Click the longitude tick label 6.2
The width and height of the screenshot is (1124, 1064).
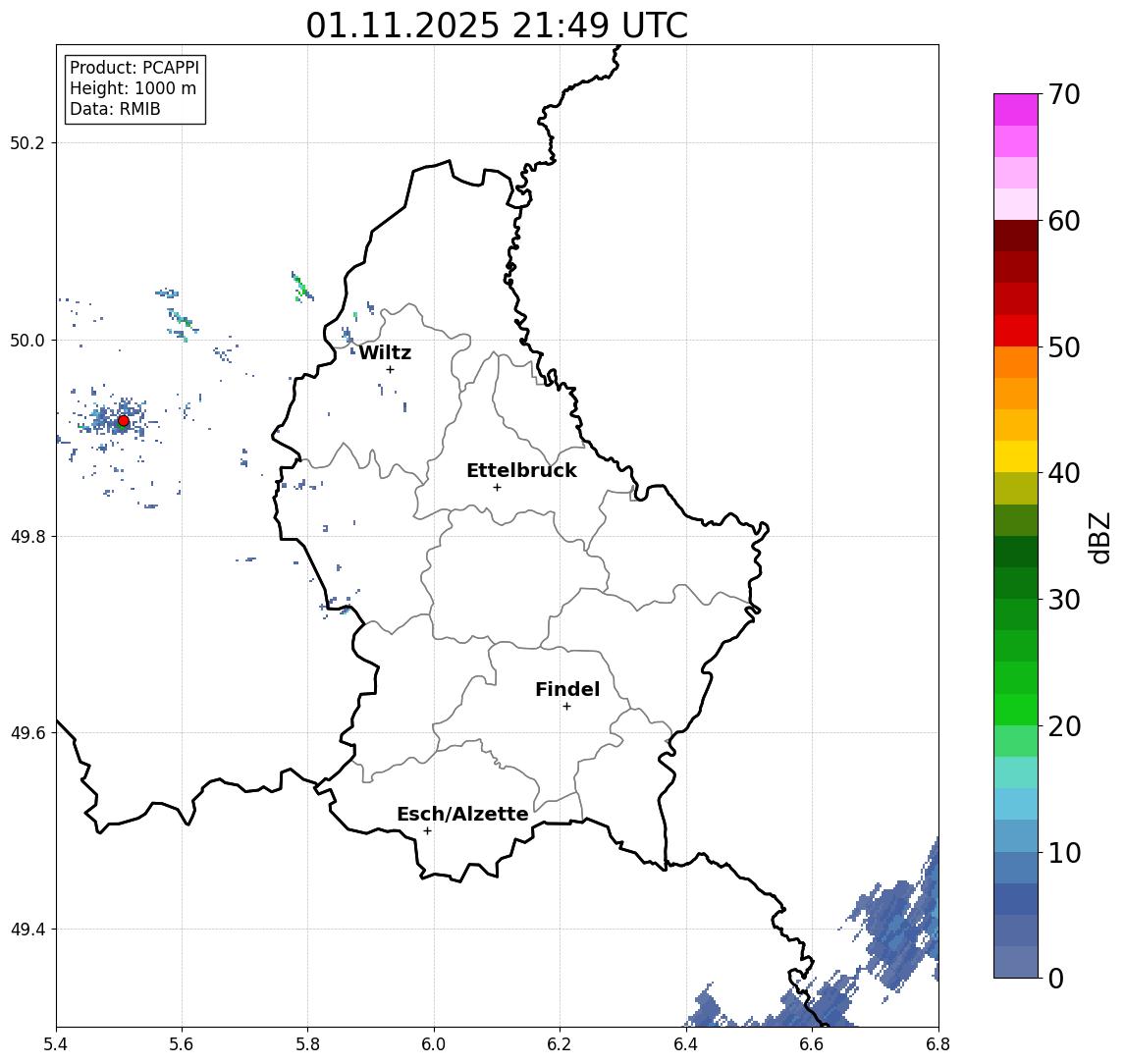click(x=560, y=1044)
